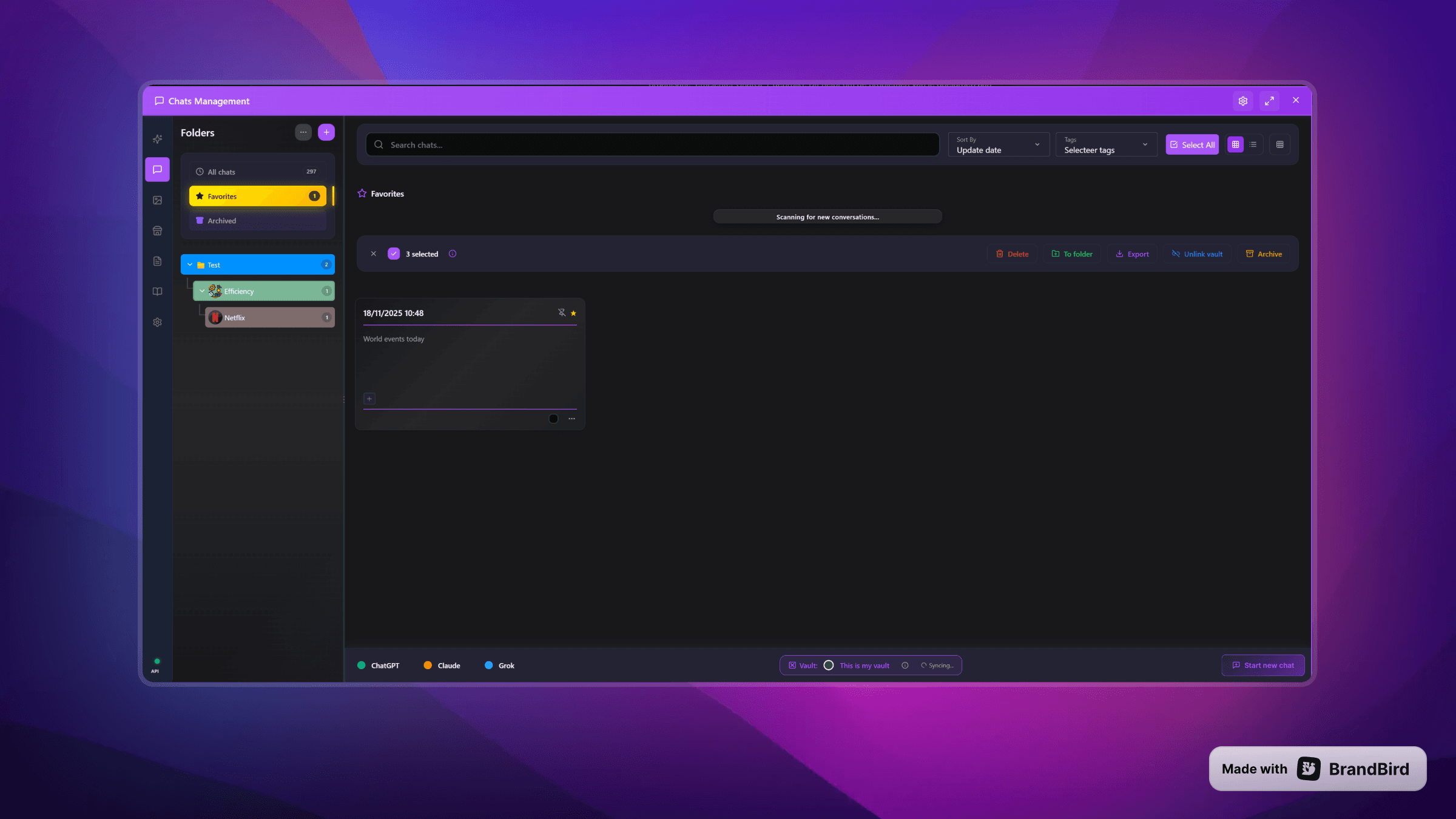Screen dimensions: 1456x819
Task: Open the book/library sidebar icon
Action: pos(157,291)
